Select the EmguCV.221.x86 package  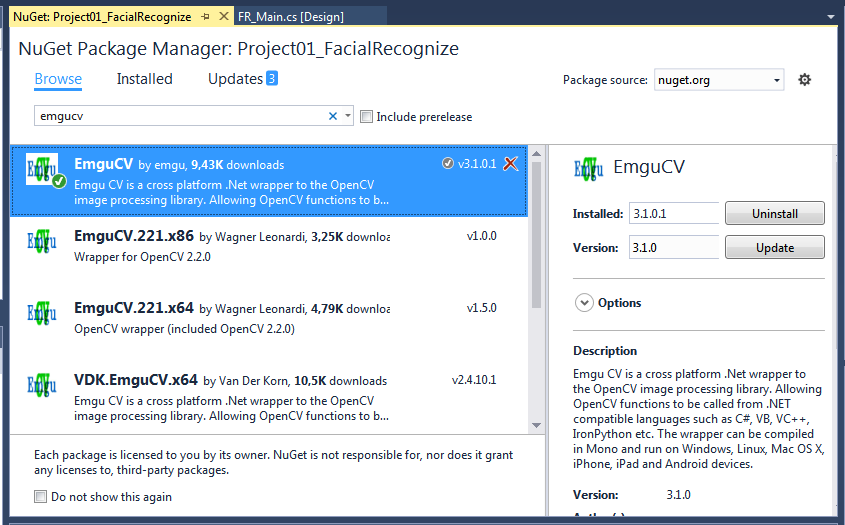click(269, 252)
